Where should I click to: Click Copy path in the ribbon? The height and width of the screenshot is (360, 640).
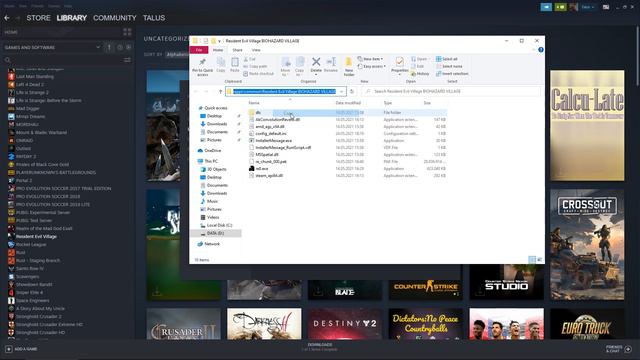255,66
